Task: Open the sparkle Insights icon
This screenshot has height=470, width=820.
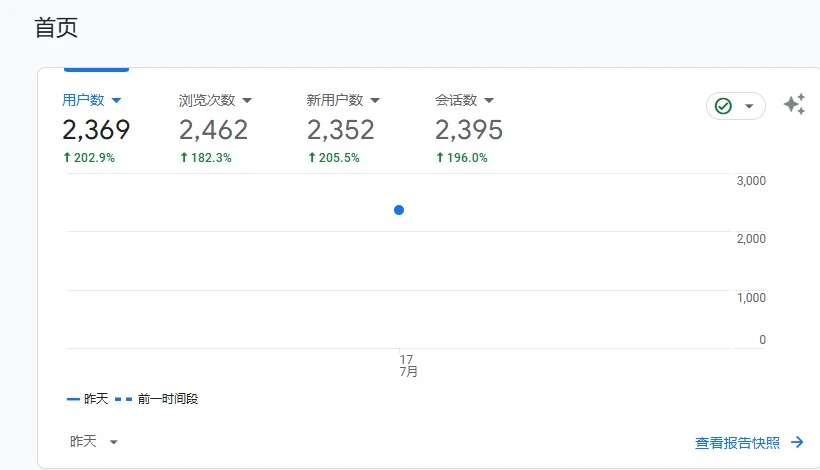Action: (x=794, y=105)
